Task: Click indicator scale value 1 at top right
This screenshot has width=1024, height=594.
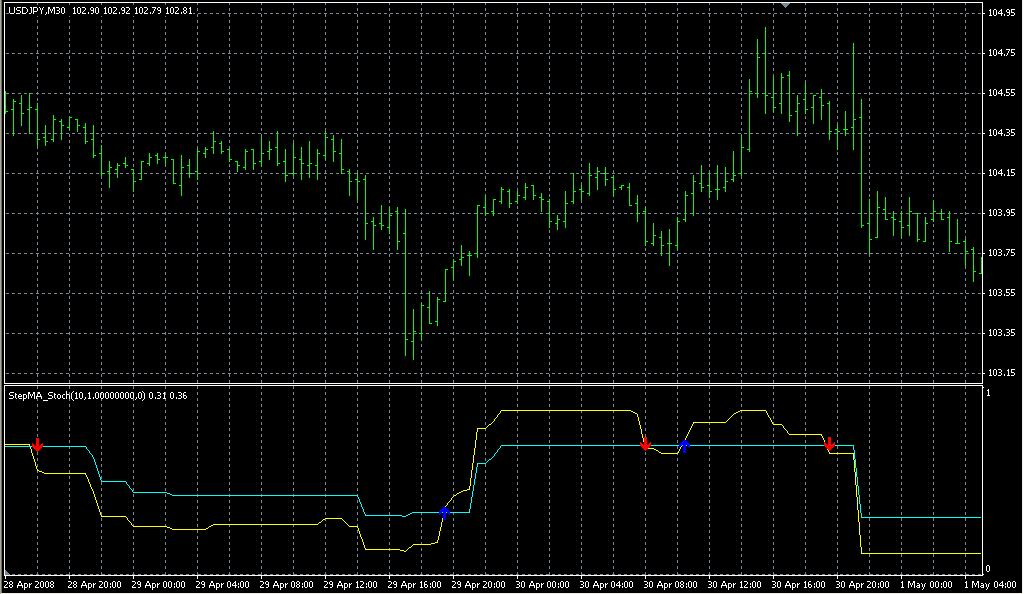Action: pyautogui.click(x=988, y=393)
